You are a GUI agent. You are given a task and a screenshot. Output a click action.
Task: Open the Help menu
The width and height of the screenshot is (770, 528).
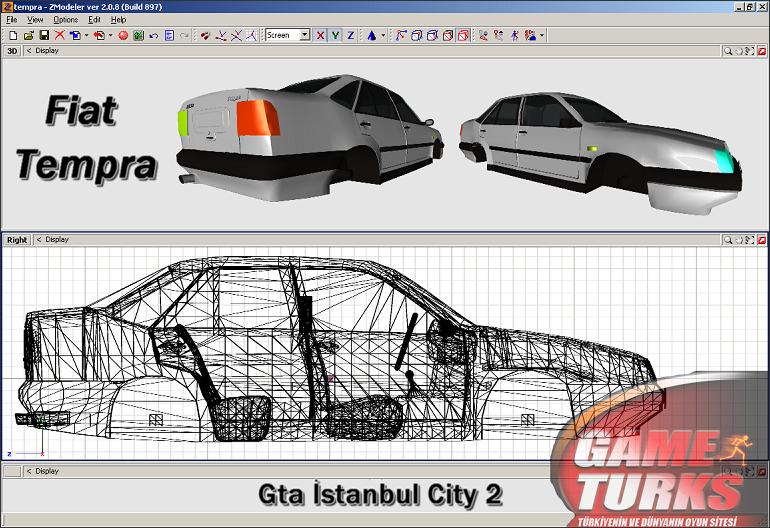[118, 20]
